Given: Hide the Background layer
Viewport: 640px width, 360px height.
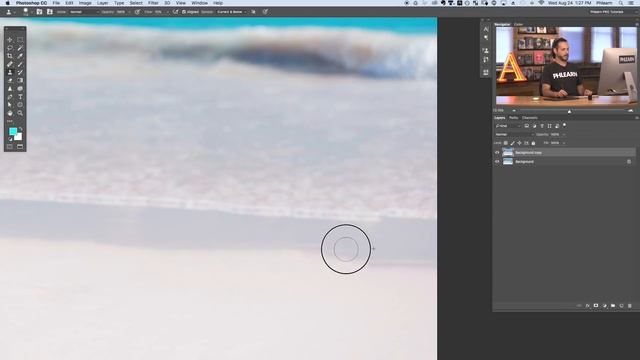Looking at the screenshot, I should click(x=497, y=162).
